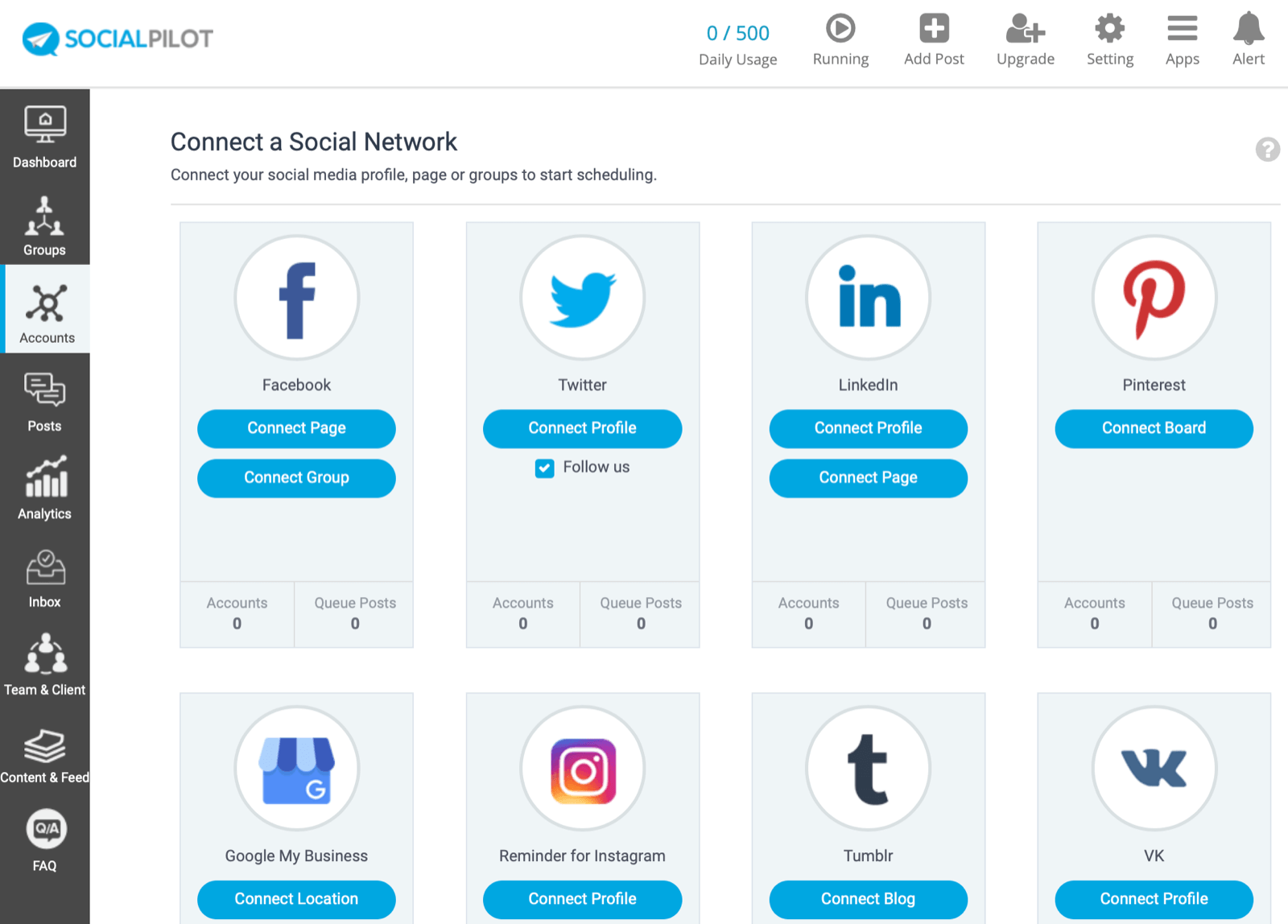The height and width of the screenshot is (924, 1288).
Task: Click the help question mark icon
Action: click(x=1267, y=149)
